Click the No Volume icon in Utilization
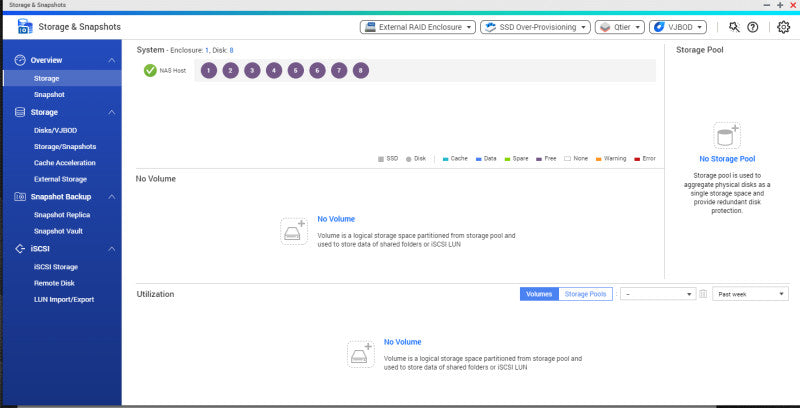 tap(361, 354)
